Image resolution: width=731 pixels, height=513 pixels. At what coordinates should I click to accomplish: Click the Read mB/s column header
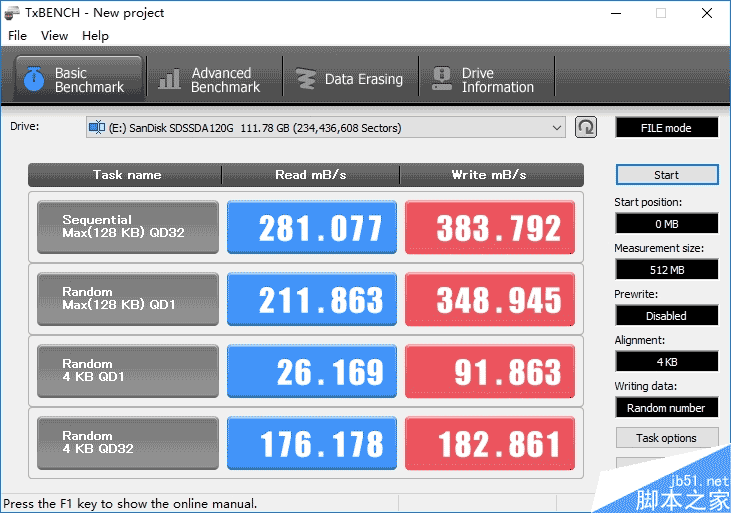[x=310, y=175]
